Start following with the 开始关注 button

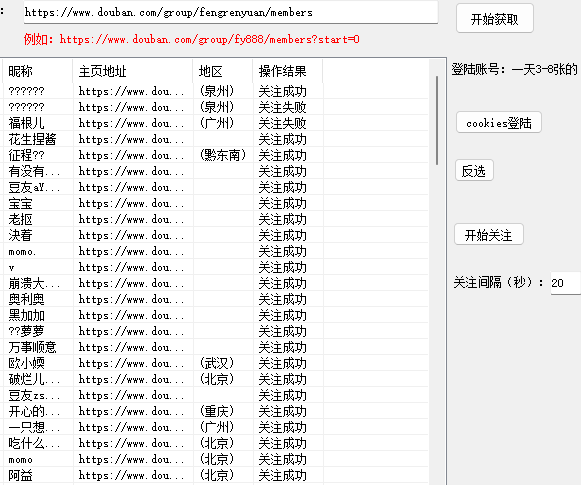(489, 235)
